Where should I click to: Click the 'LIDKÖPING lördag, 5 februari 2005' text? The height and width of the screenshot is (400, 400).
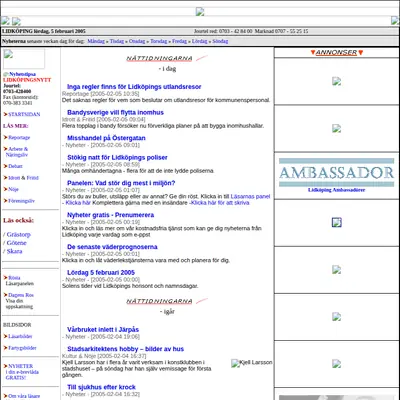(44, 31)
